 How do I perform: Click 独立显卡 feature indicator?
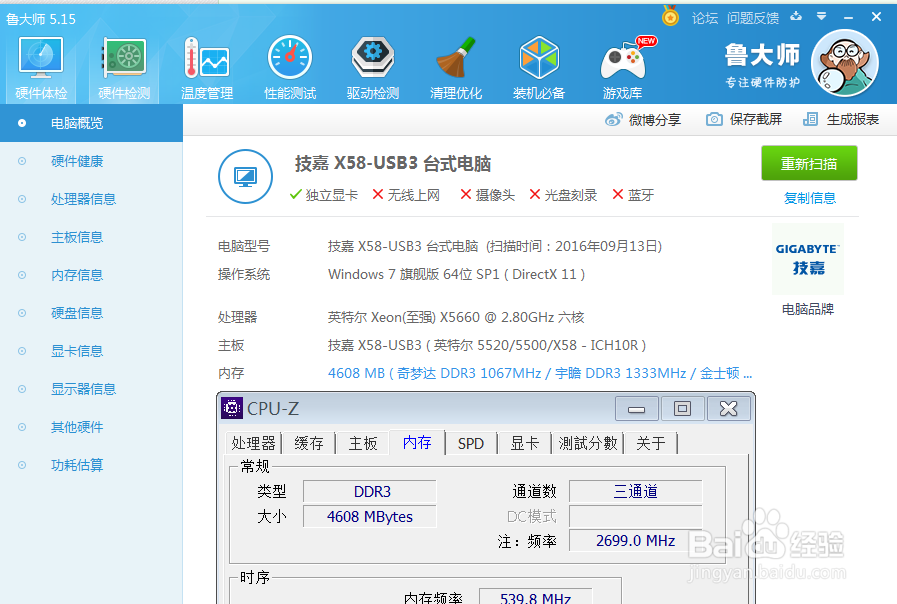[x=324, y=195]
